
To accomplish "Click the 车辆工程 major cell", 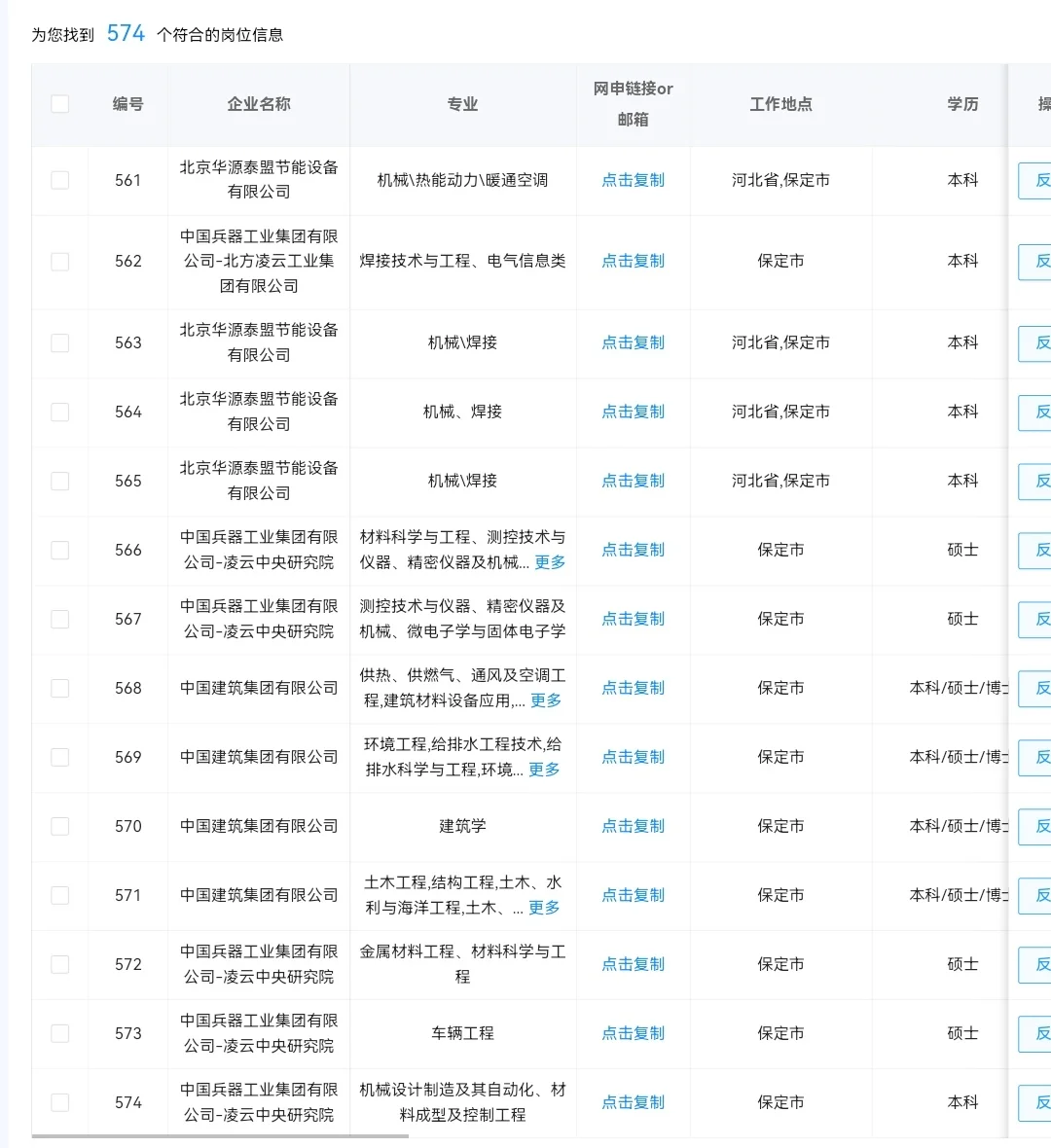I will (x=463, y=1034).
